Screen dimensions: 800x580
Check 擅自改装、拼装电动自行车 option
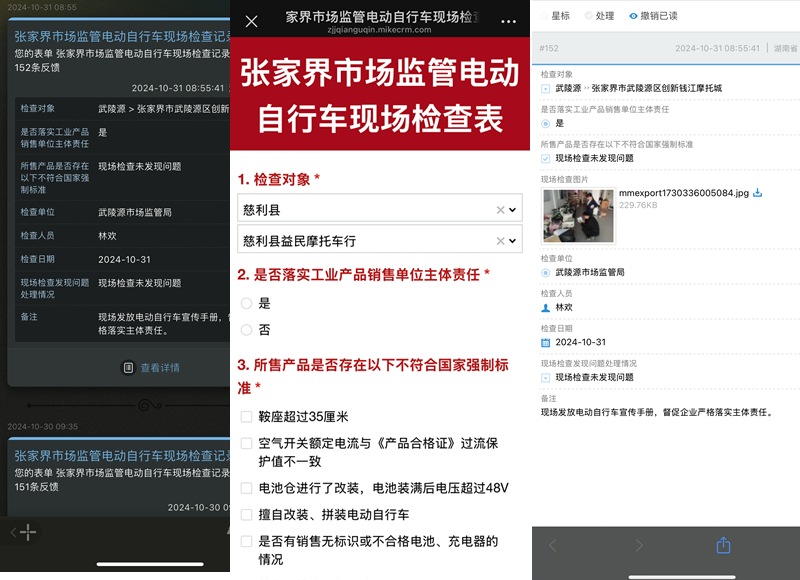click(x=247, y=515)
